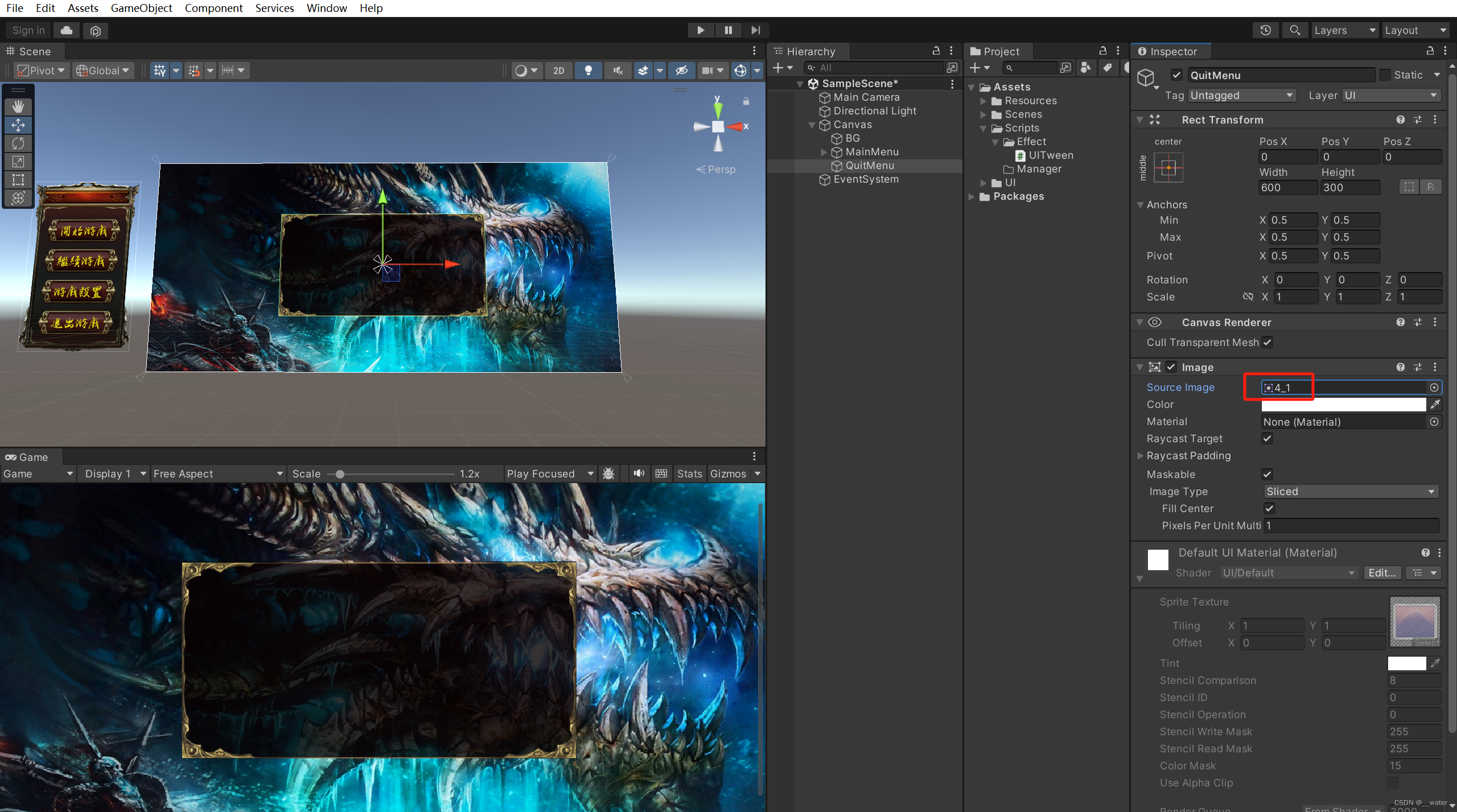Click the Hierarchy lock icon
1457x812 pixels.
(x=936, y=51)
